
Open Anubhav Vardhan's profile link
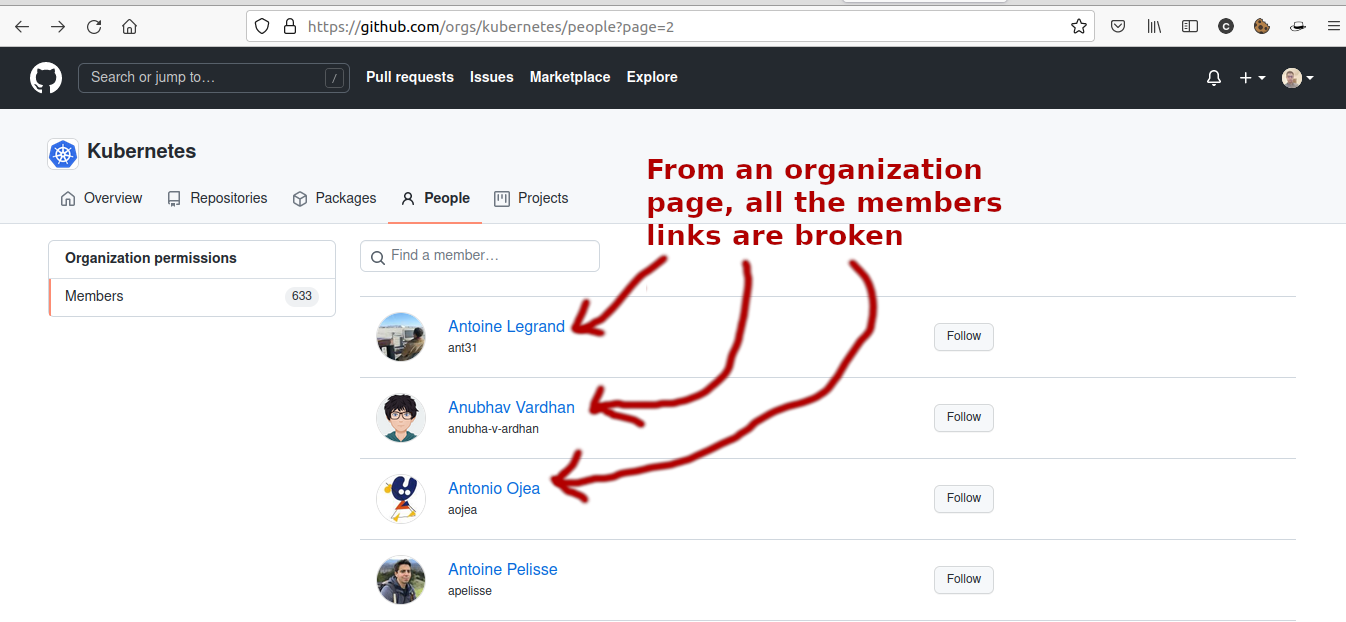511,407
